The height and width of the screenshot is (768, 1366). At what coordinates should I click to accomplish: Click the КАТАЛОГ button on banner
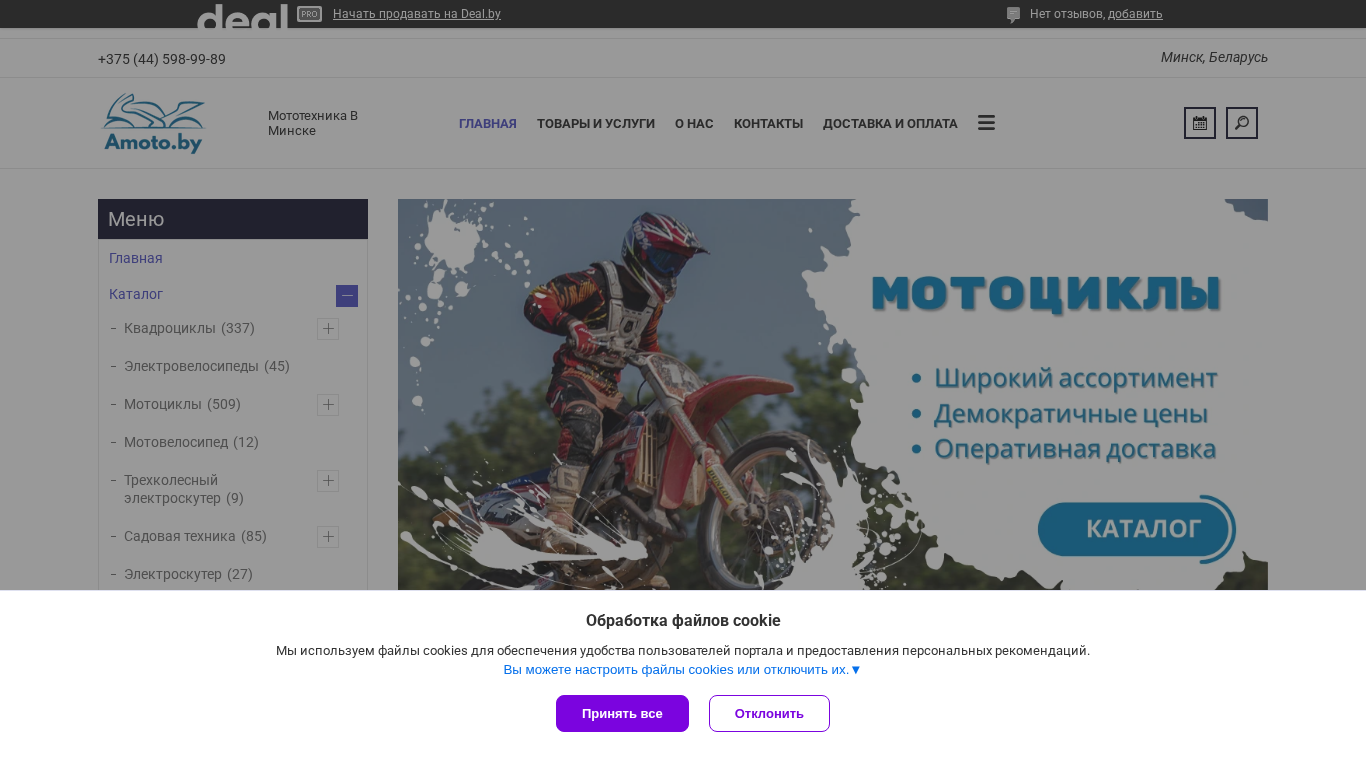click(x=1136, y=528)
